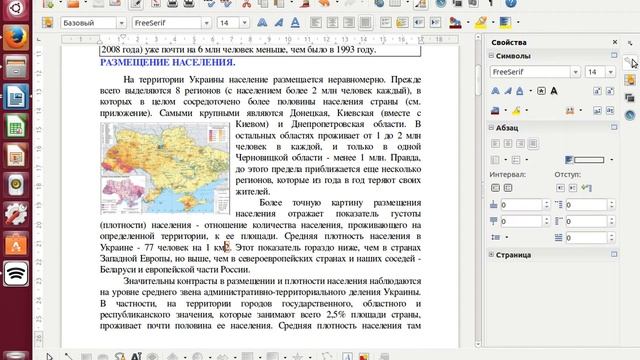This screenshot has width=640, height=360.
Task: Align text right in the formatting toolbar
Action: point(349,22)
